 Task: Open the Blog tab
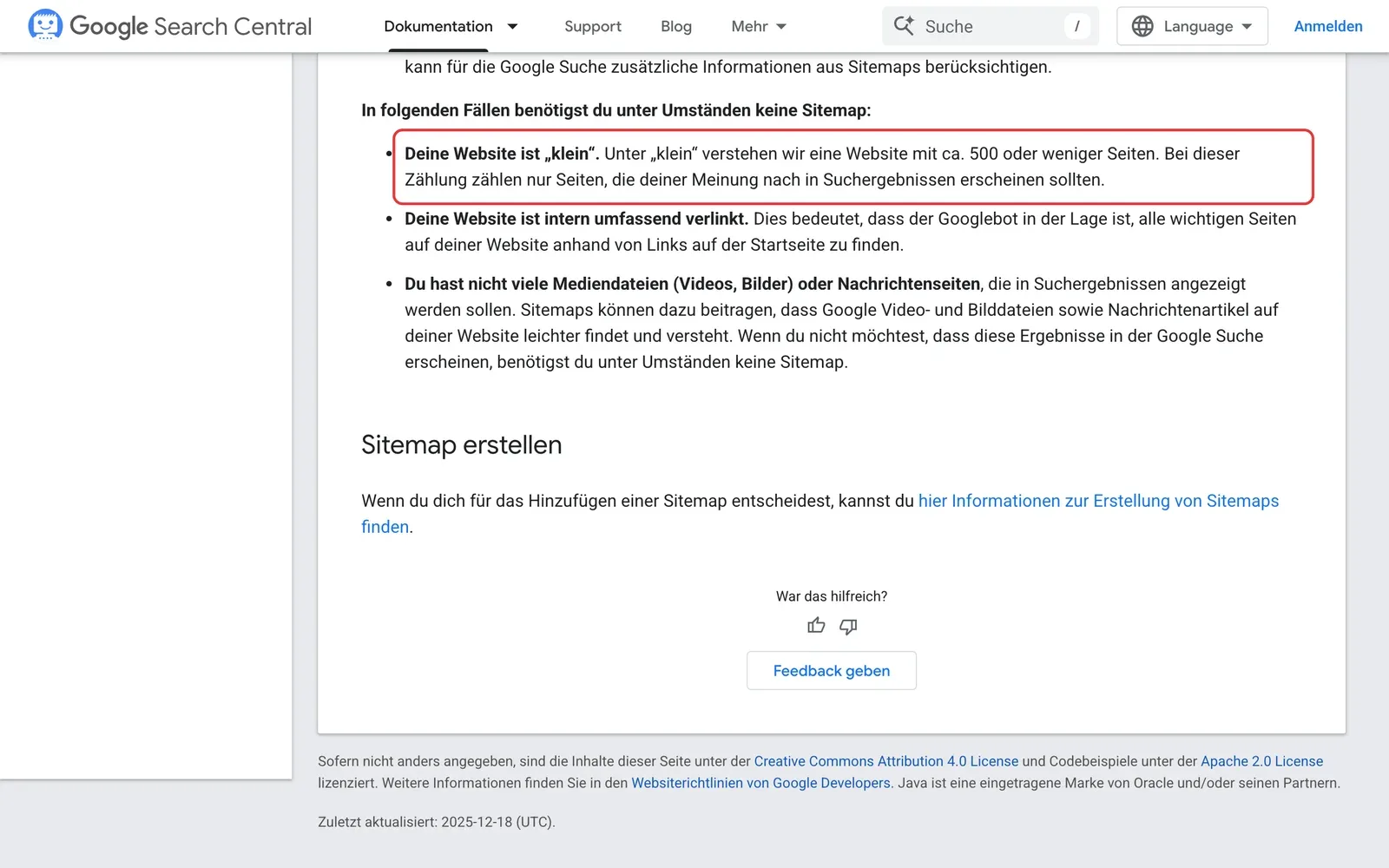tap(676, 26)
